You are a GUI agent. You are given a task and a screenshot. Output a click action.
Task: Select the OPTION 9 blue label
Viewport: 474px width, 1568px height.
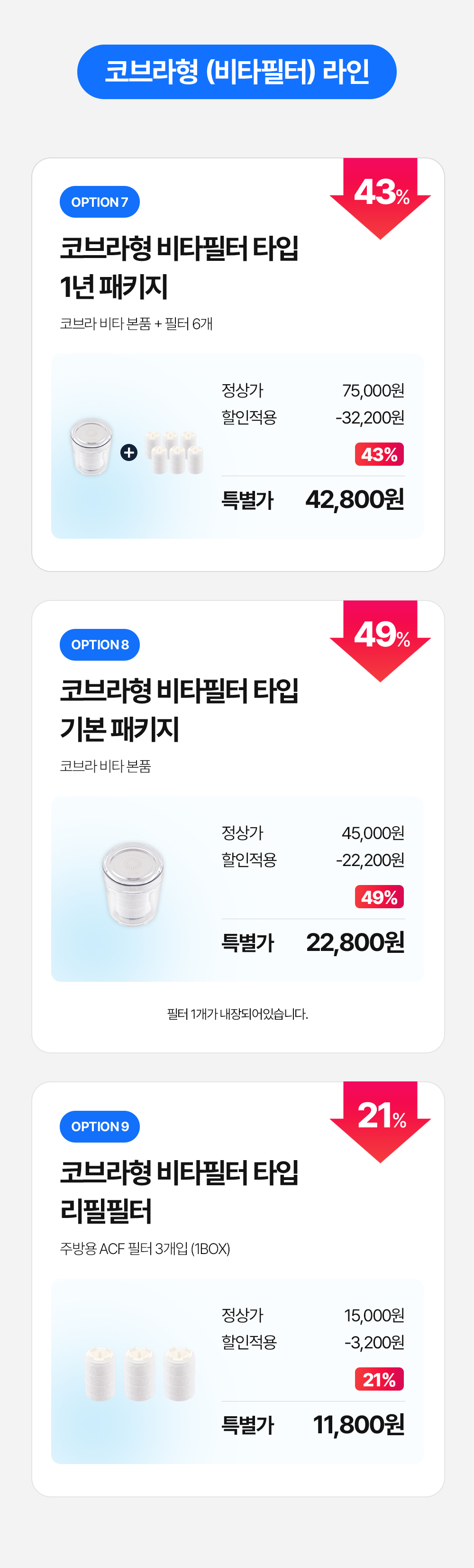click(x=100, y=1126)
